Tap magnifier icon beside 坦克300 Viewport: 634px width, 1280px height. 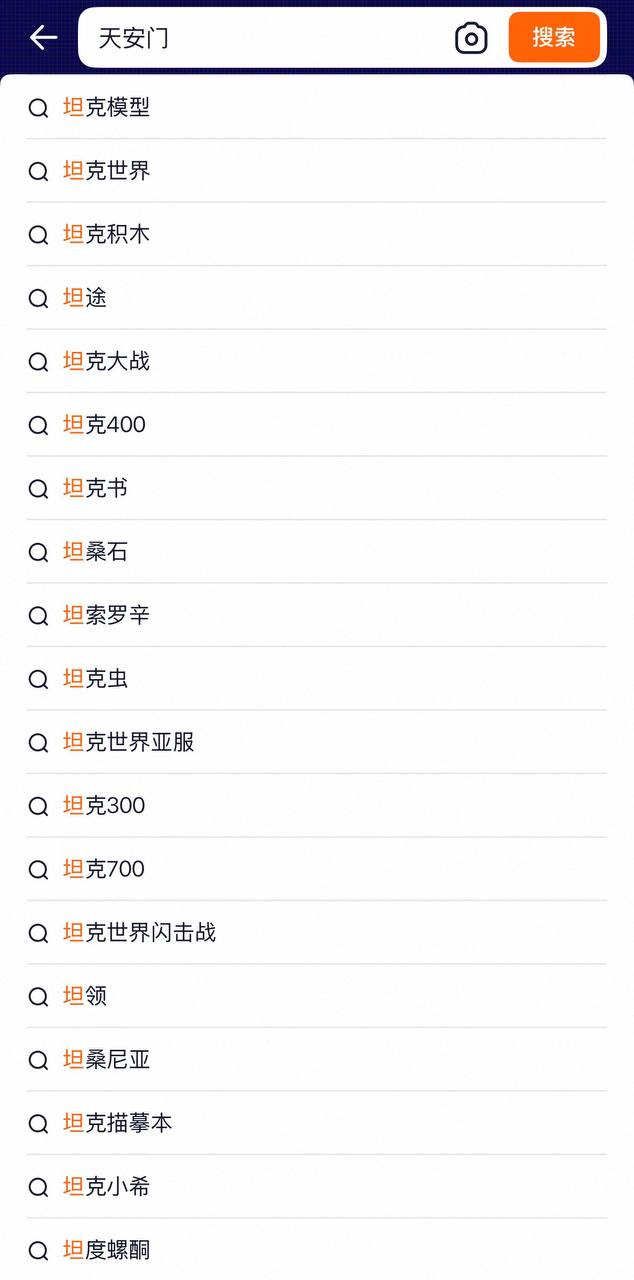(x=38, y=807)
